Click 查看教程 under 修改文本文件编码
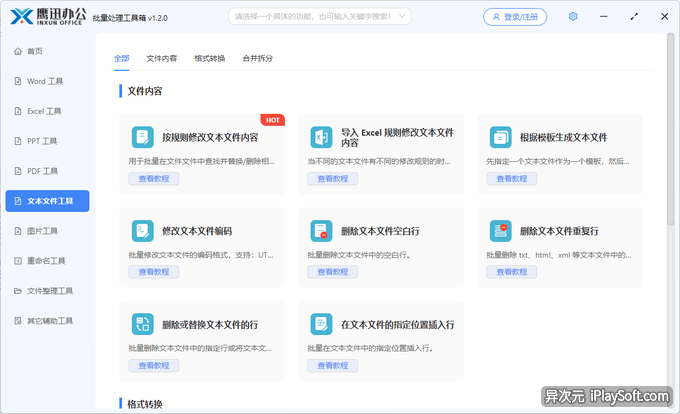 click(x=154, y=272)
